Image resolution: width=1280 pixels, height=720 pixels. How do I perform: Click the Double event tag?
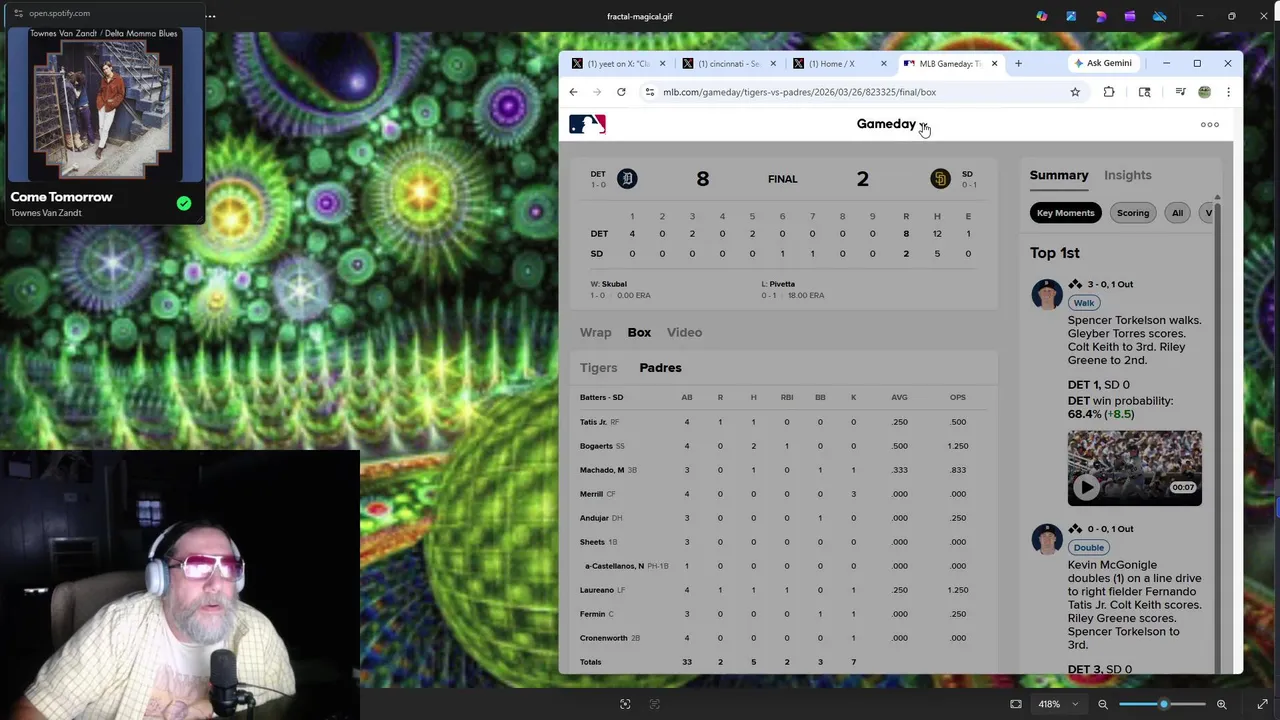[1089, 547]
